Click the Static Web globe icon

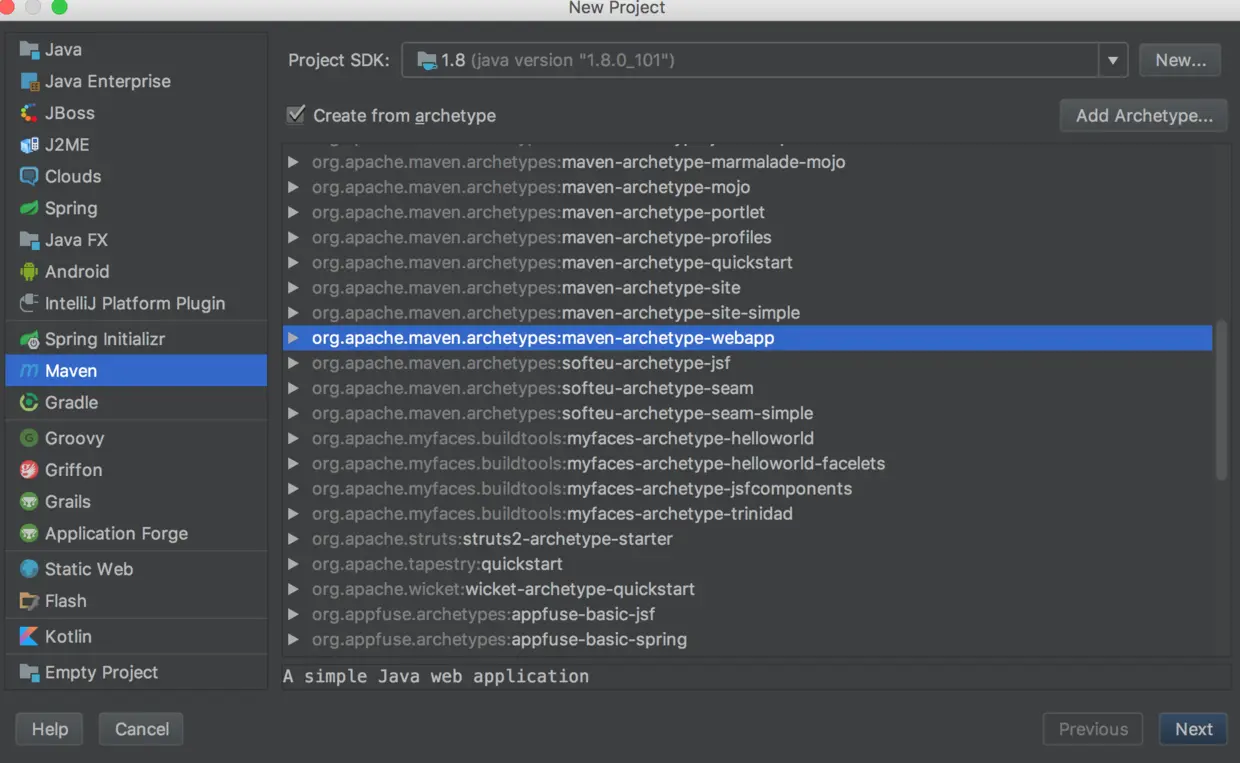[x=29, y=569]
